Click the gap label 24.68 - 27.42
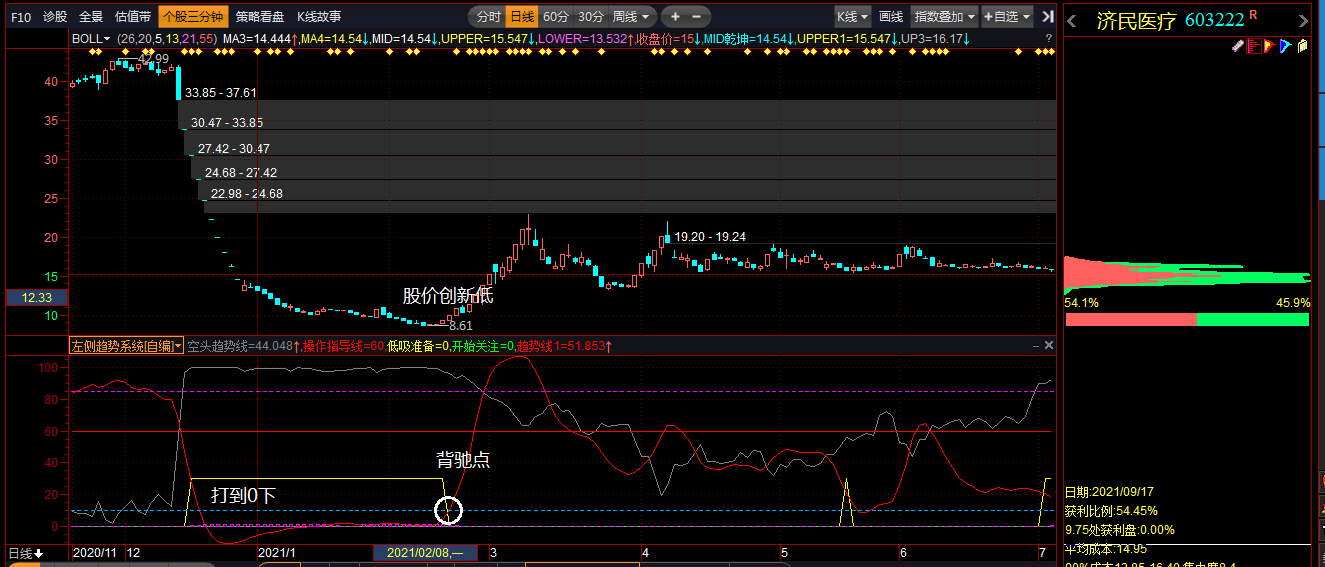This screenshot has width=1325, height=567. [x=241, y=173]
